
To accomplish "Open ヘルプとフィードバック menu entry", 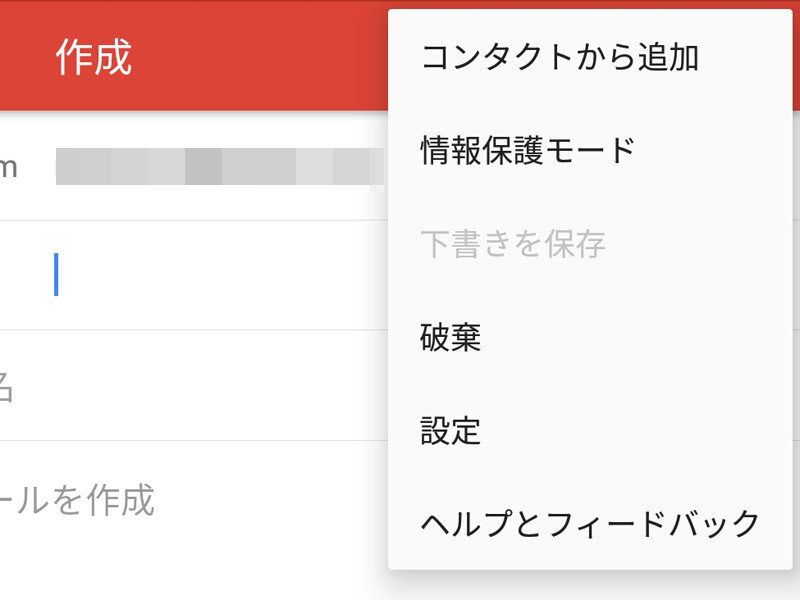I will (x=590, y=523).
